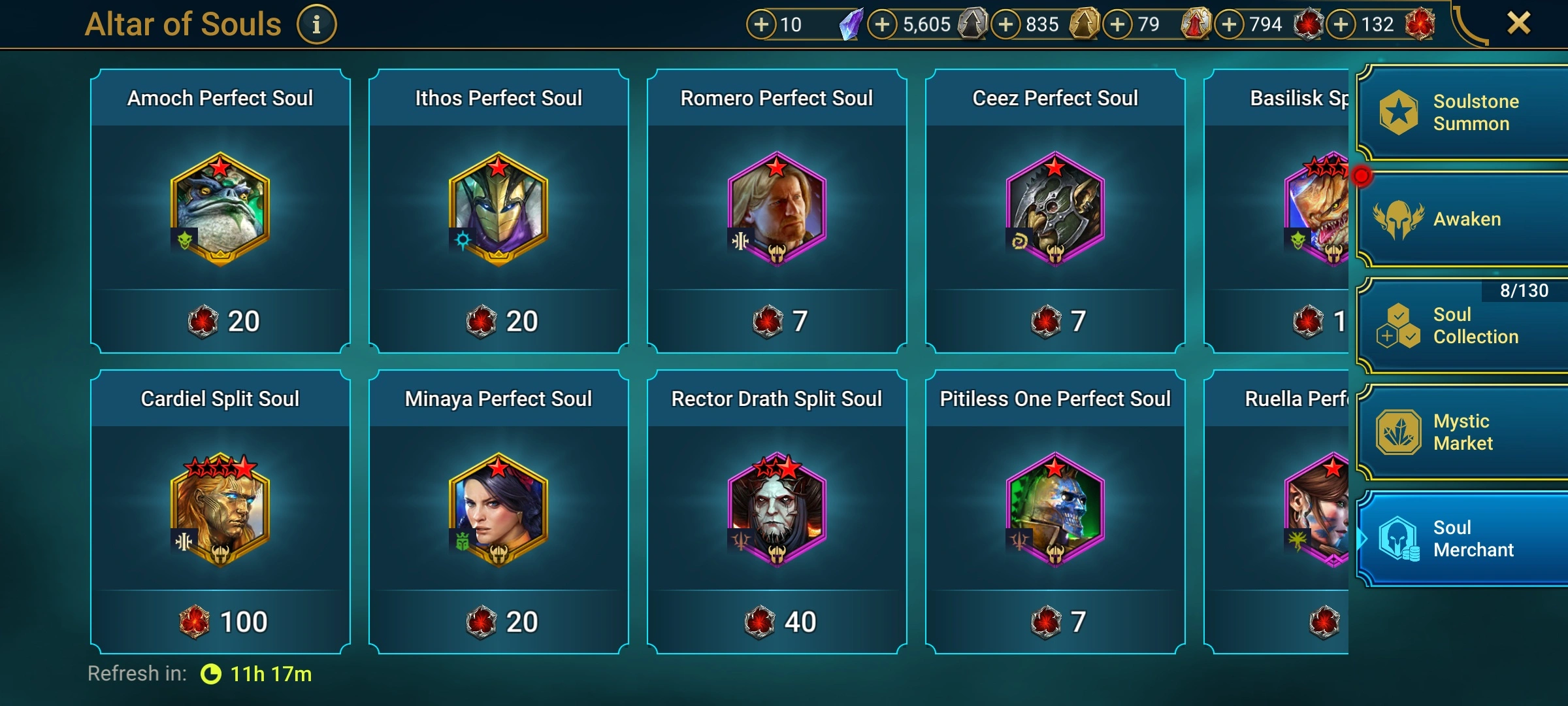Viewport: 1568px width, 706px height.
Task: Open the Pitiless One Perfect Soul card
Action: tap(1055, 512)
